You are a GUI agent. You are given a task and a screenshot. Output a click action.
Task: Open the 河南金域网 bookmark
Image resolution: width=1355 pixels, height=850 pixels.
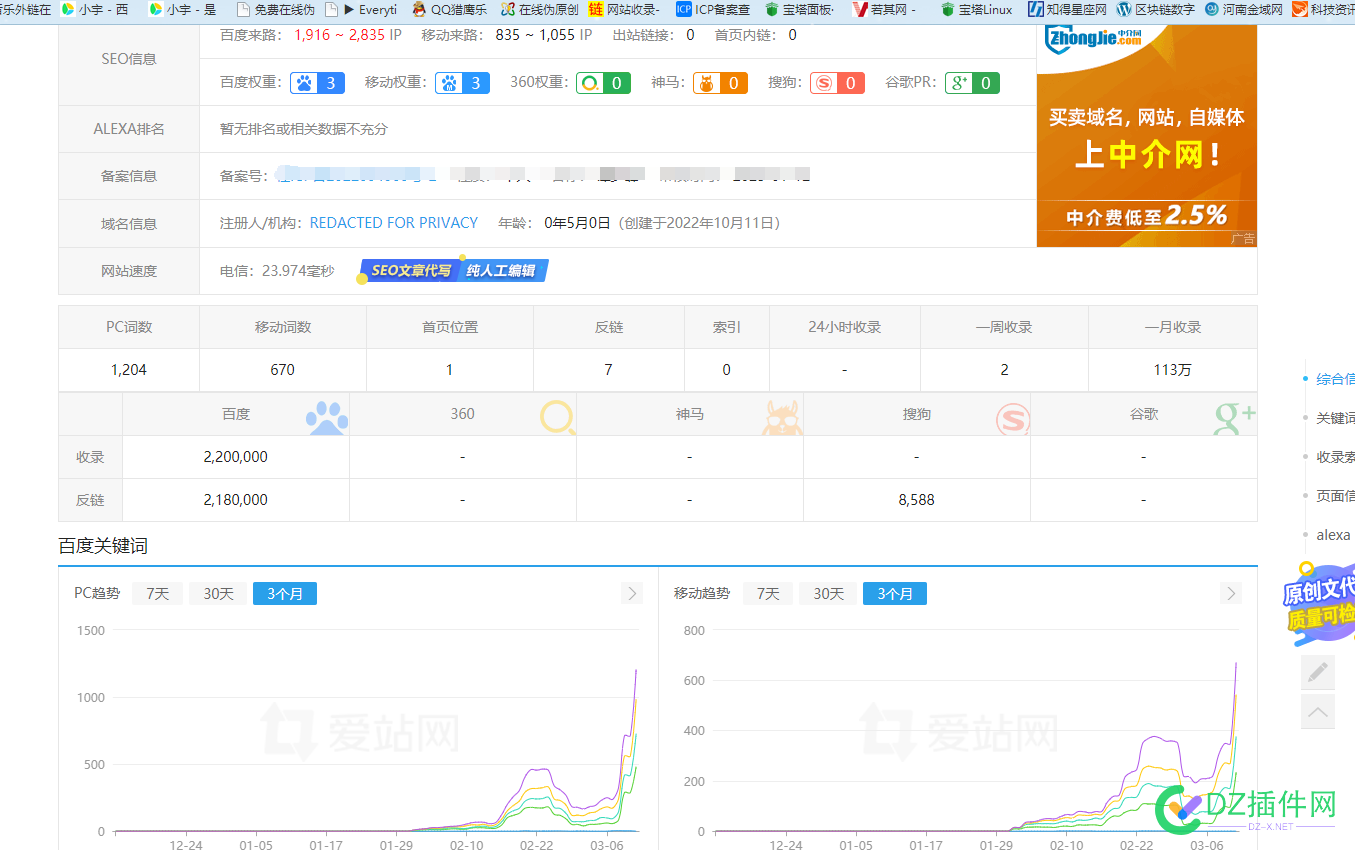coord(1244,9)
